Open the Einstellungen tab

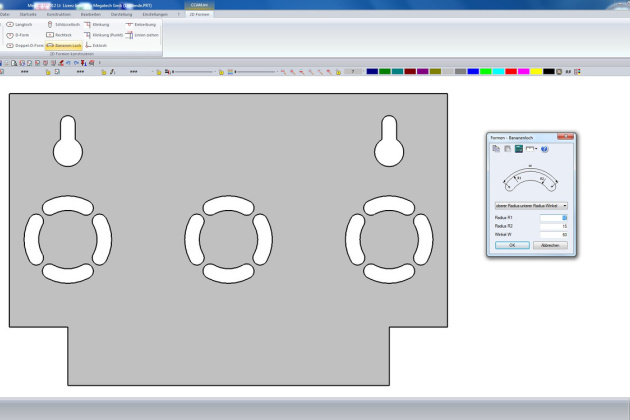[x=155, y=14]
